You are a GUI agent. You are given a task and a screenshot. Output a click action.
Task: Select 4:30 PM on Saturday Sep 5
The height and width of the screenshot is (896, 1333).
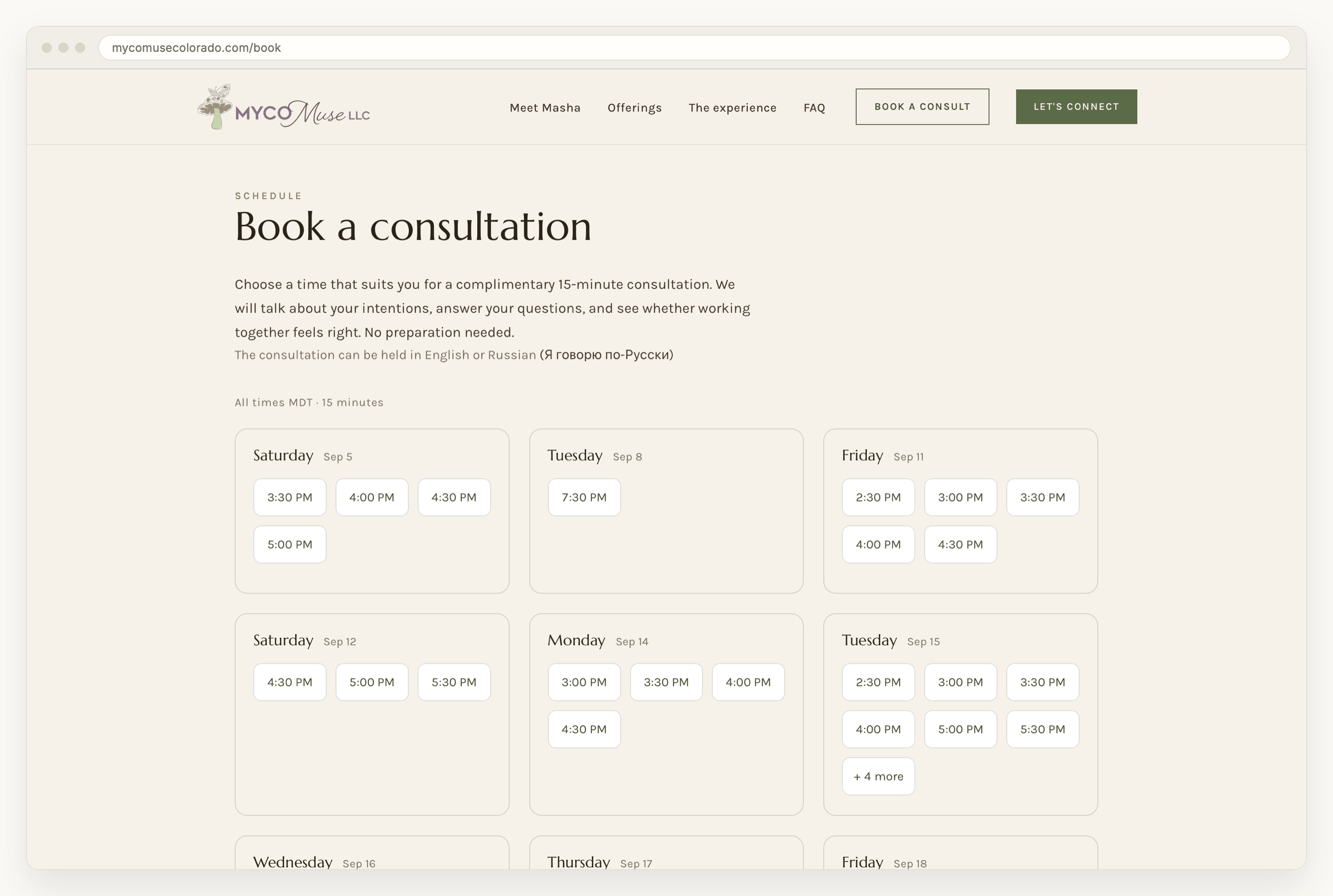tap(454, 497)
